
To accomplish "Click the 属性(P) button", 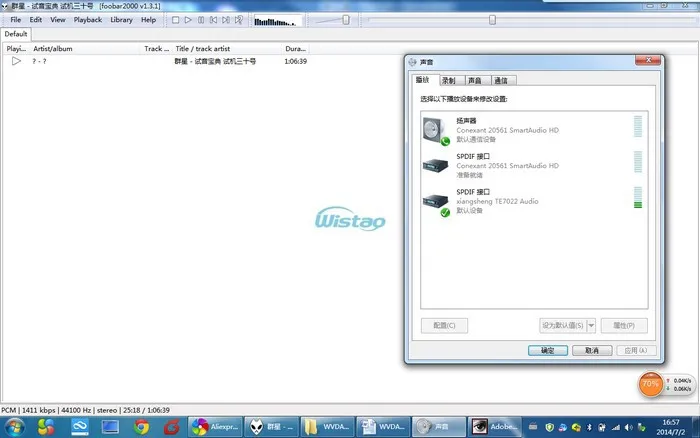I will pos(624,325).
